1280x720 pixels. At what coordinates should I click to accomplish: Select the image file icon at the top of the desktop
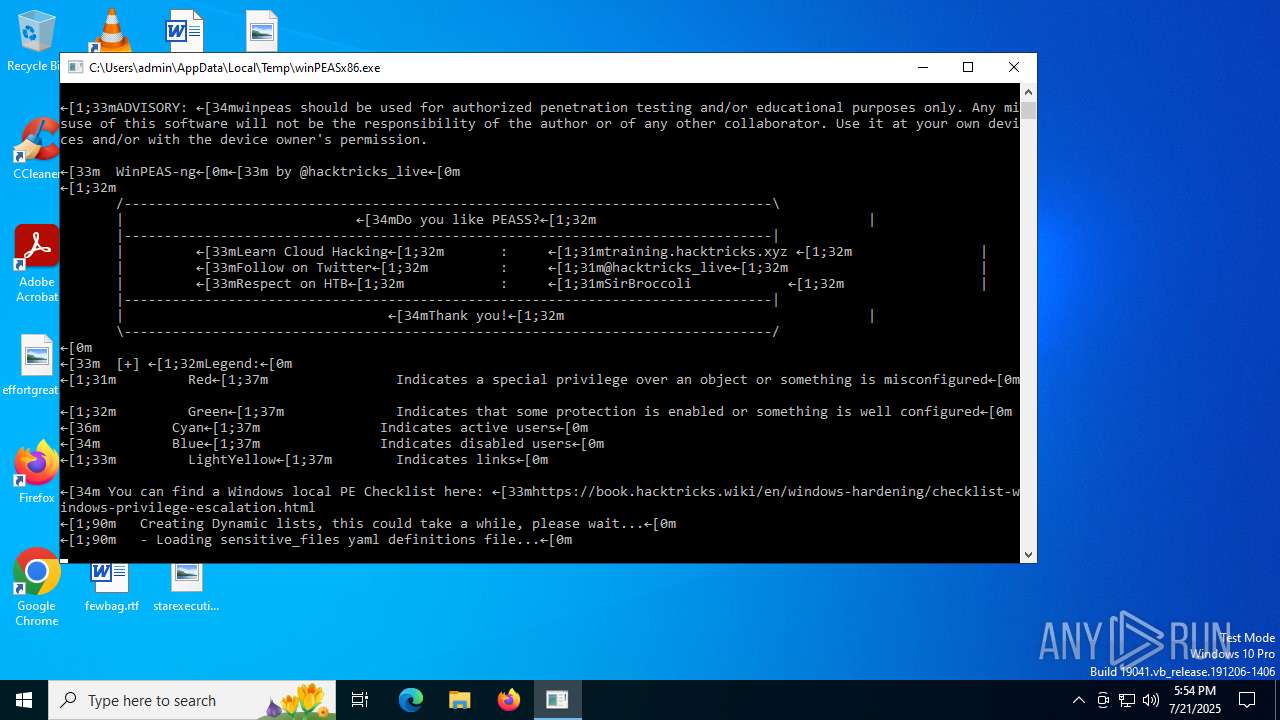(x=262, y=30)
